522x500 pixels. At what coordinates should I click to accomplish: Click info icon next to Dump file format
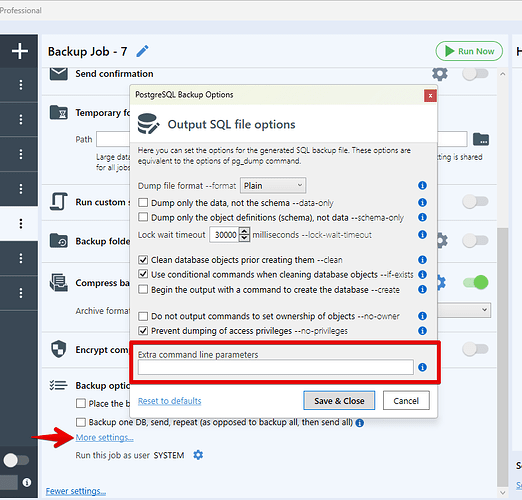[422, 185]
